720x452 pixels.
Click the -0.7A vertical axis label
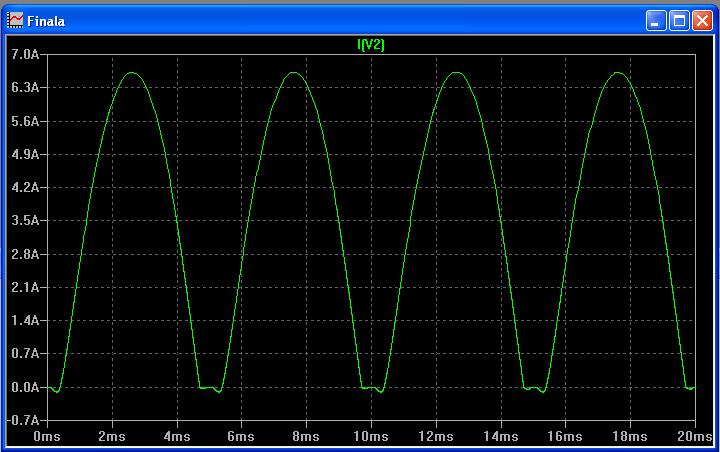[23, 420]
